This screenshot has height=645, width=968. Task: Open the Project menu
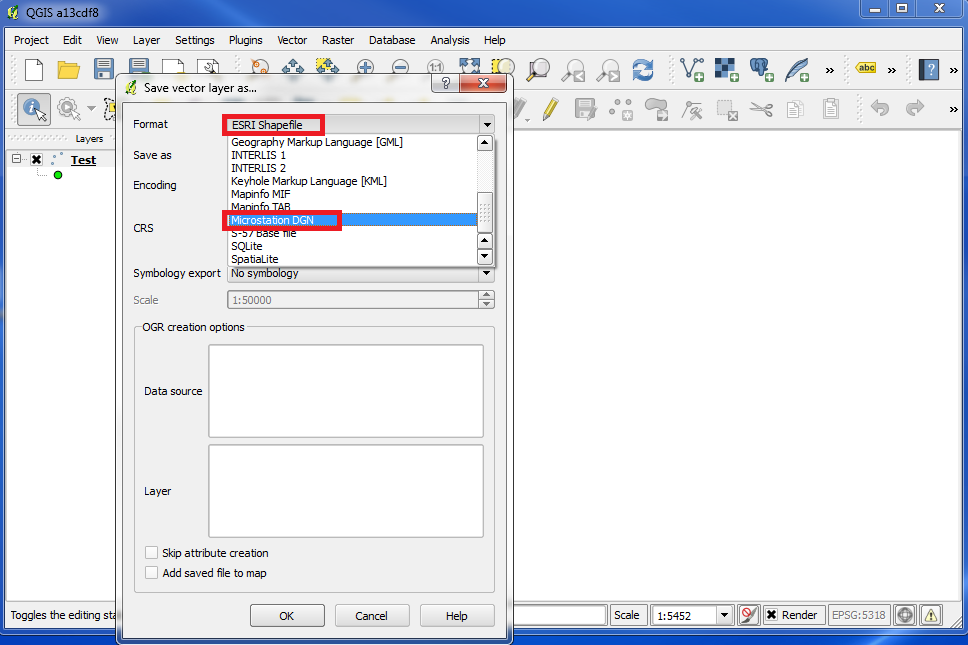coord(31,40)
